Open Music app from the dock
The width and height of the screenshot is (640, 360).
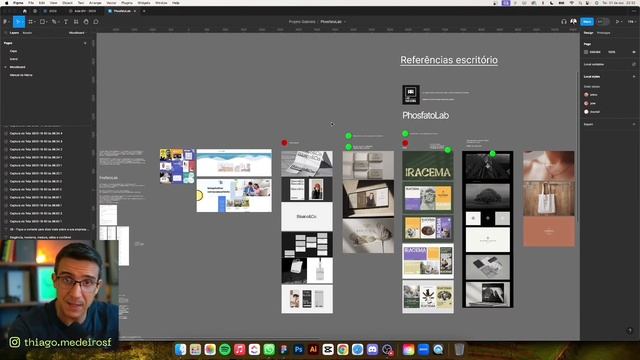240,349
